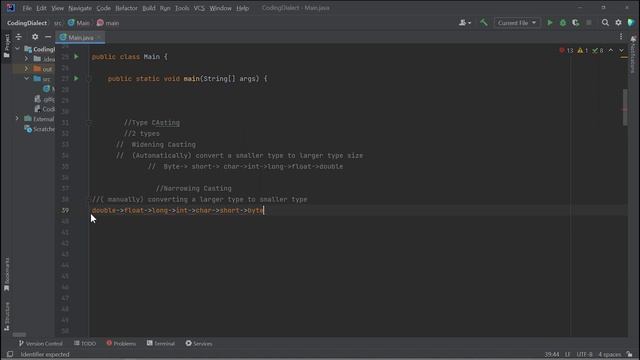This screenshot has height=360, width=640.
Task: Select Scratches and Consoles tree item
Action: point(40,129)
